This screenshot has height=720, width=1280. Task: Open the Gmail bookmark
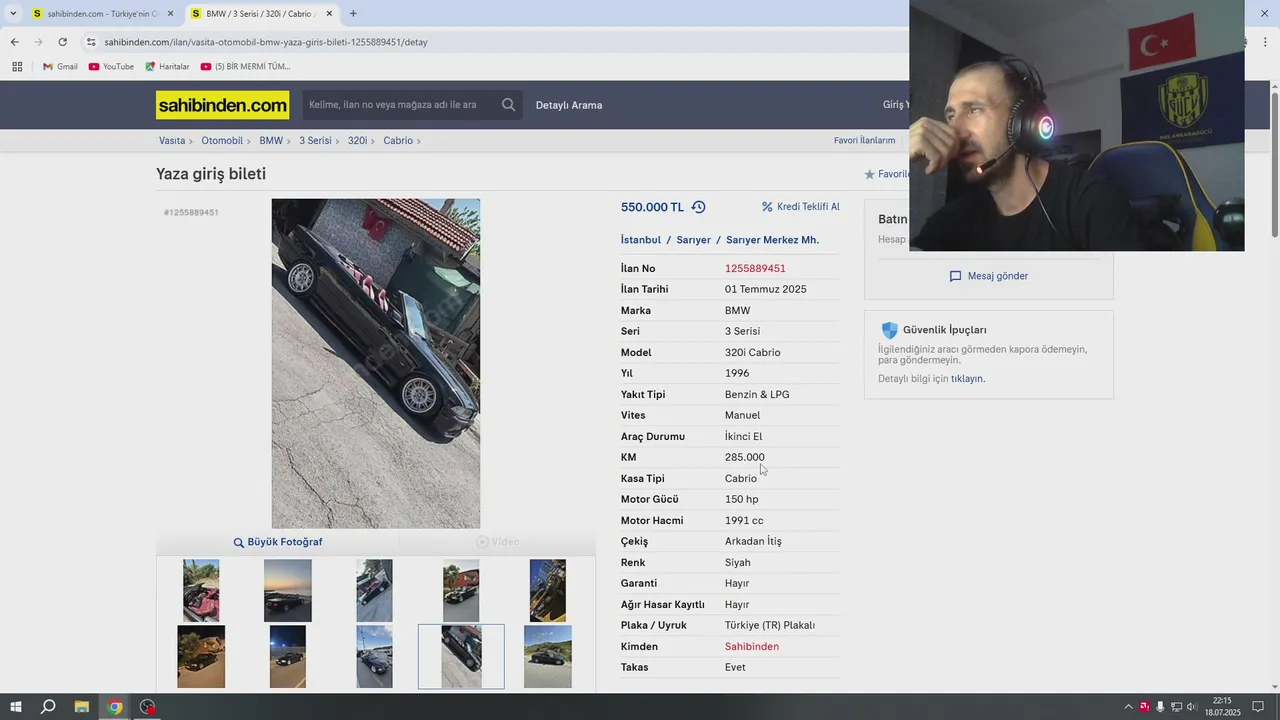60,67
